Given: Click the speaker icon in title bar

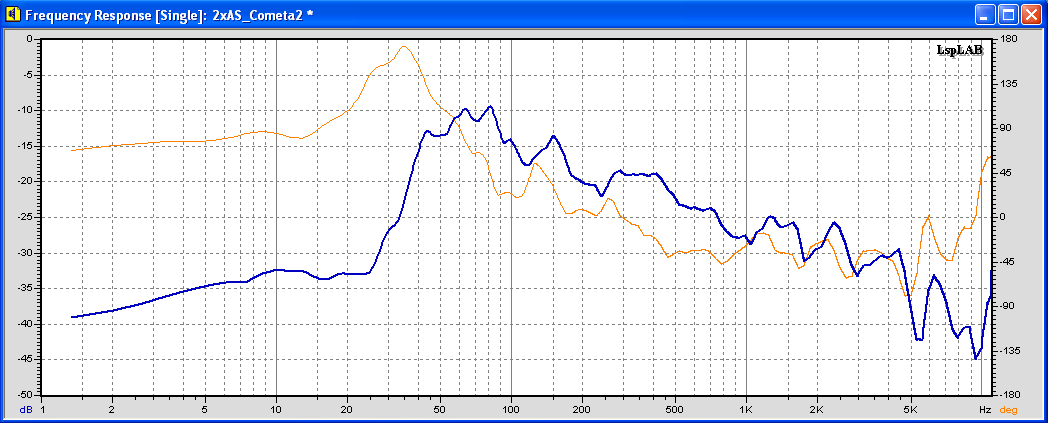Looking at the screenshot, I should tap(12, 14).
